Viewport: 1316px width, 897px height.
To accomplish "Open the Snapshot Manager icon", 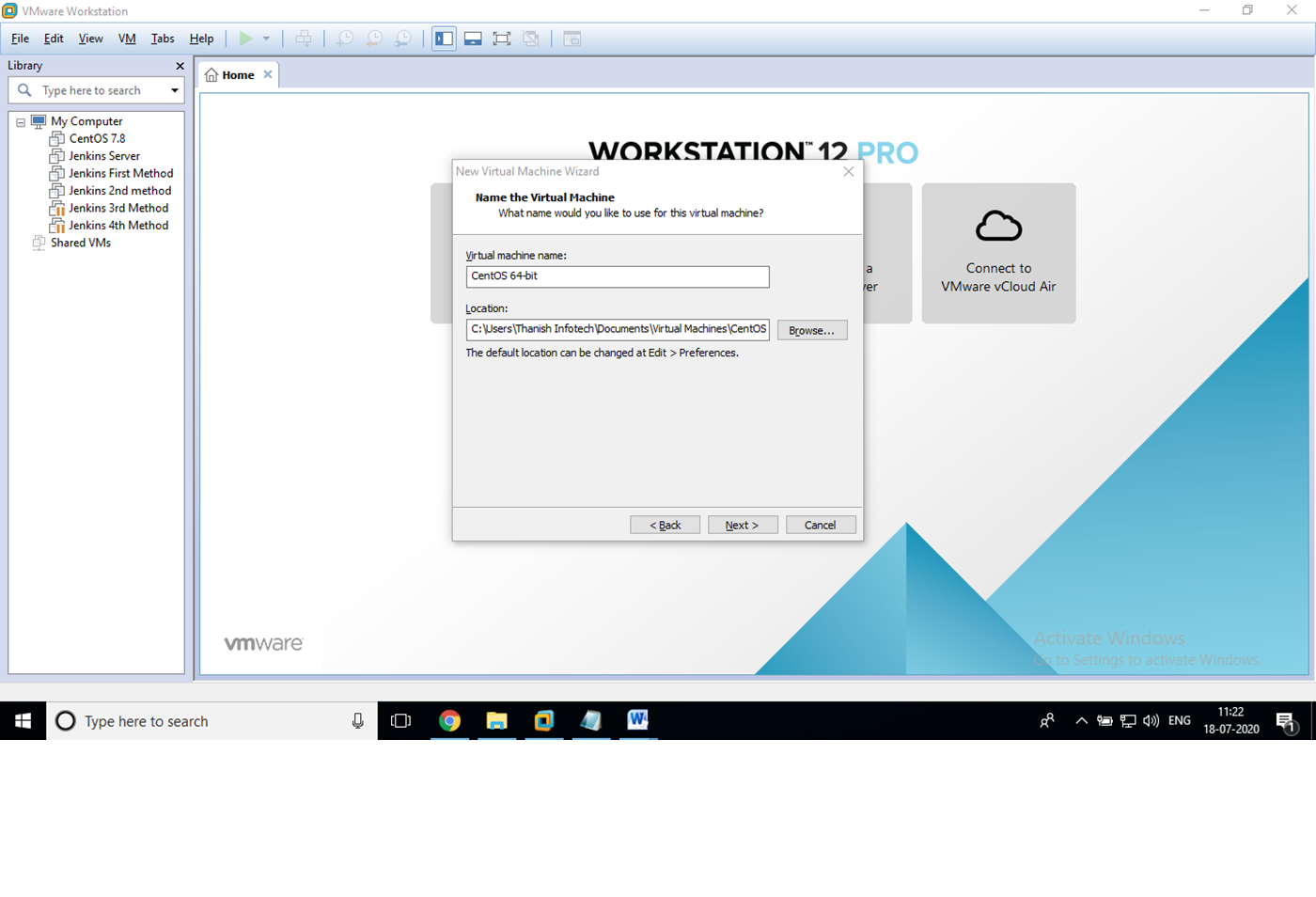I will pos(402,39).
